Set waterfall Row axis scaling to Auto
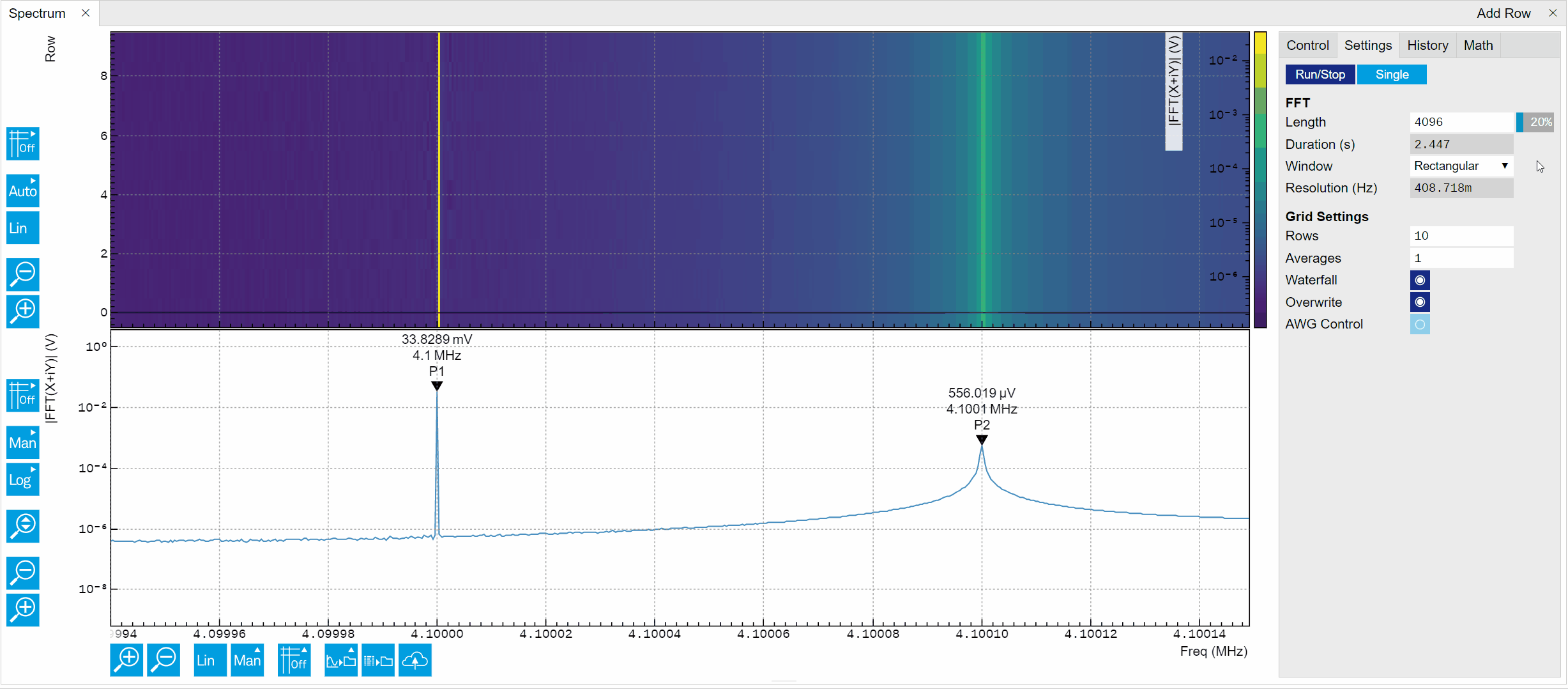The width and height of the screenshot is (1568, 689). pos(23,190)
